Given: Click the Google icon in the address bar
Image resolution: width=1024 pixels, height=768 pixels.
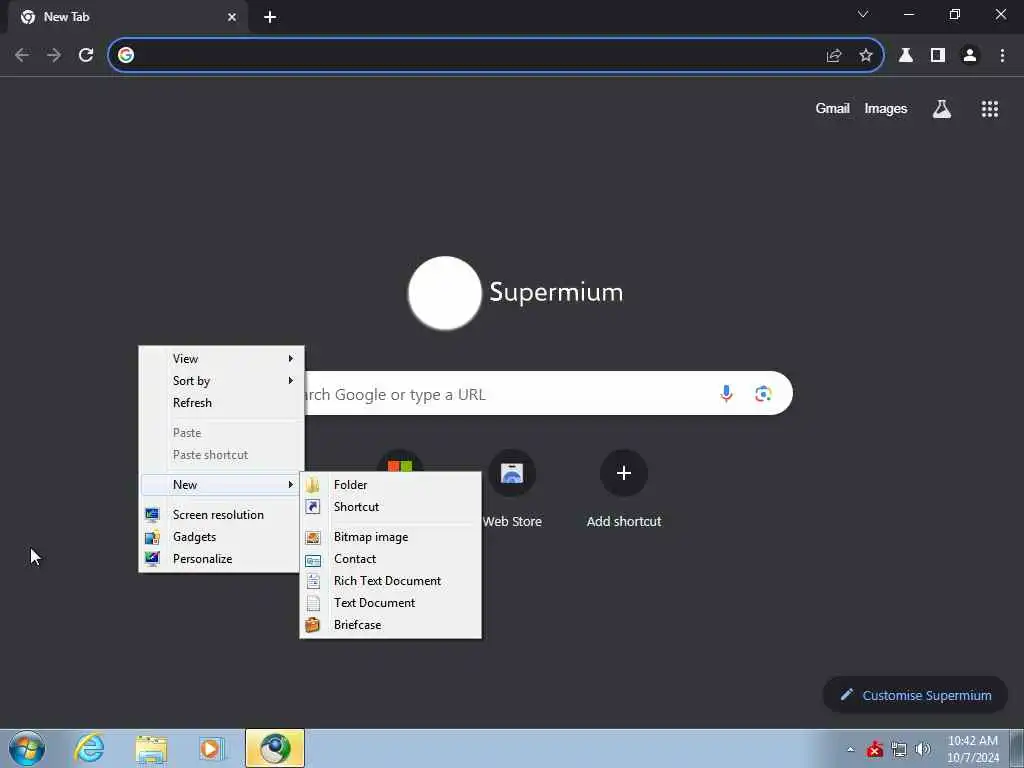Looking at the screenshot, I should [126, 56].
